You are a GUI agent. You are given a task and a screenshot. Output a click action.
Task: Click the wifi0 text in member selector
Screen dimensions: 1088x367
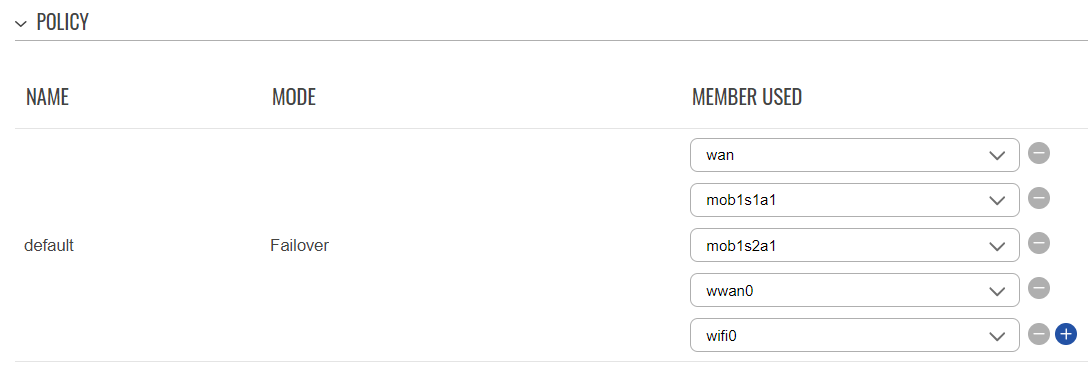tap(721, 336)
